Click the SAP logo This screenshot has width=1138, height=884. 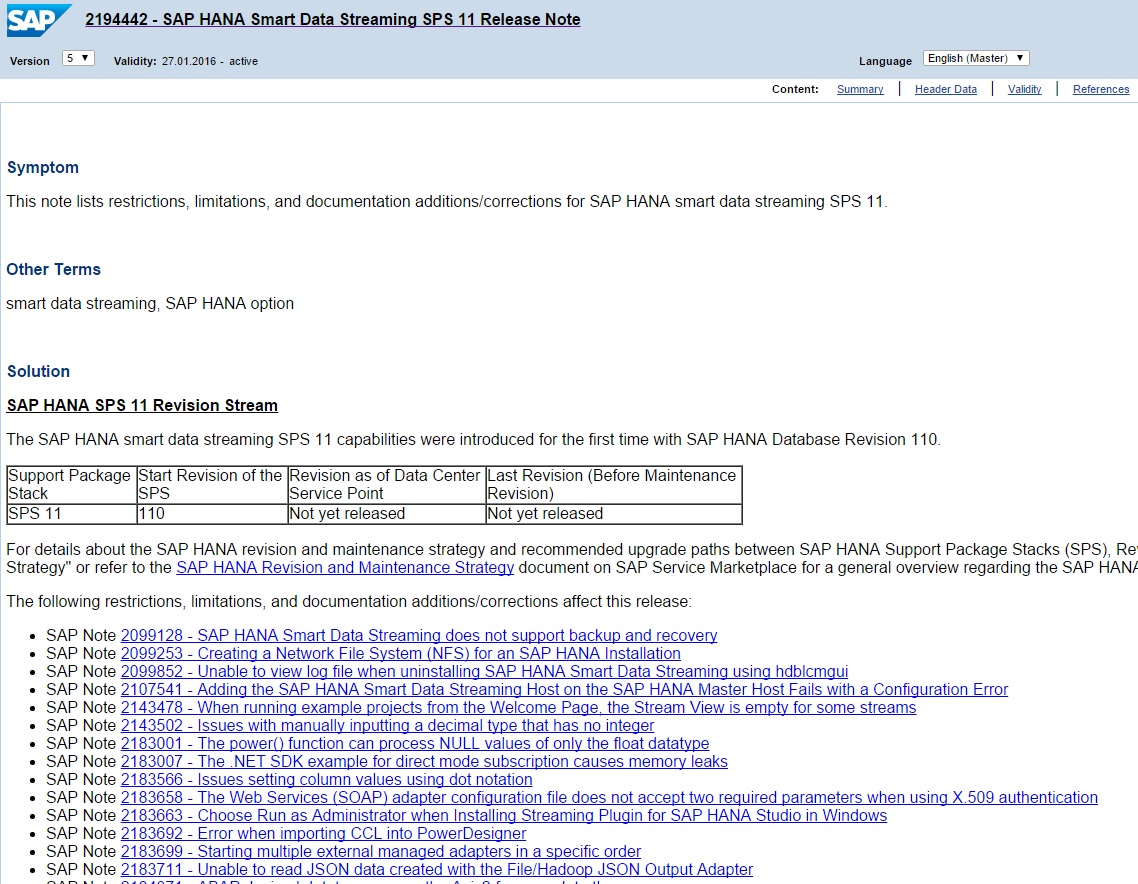pyautogui.click(x=38, y=20)
